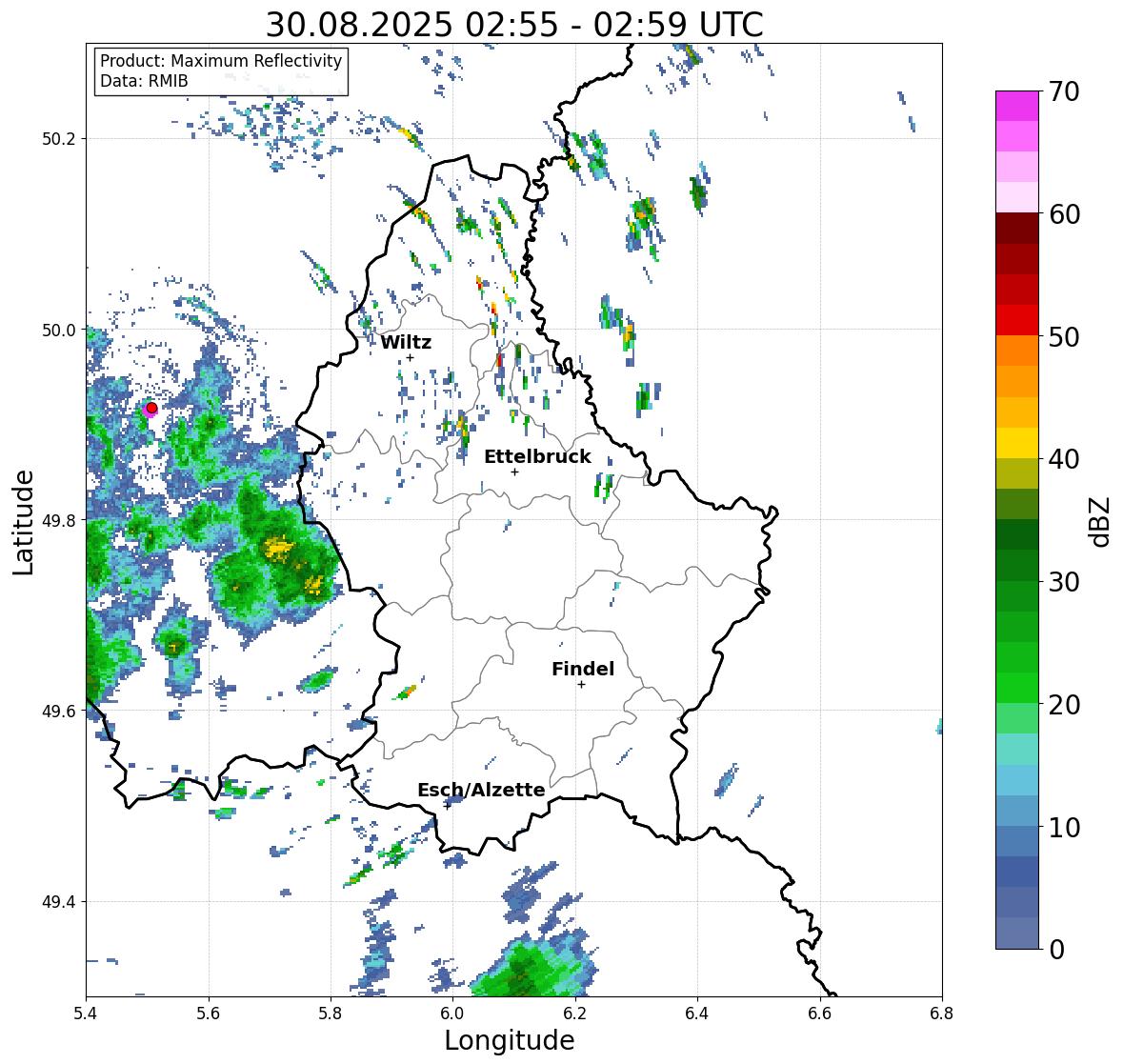Click the Longitude axis label
This screenshot has height=1064, width=1123.
click(510, 1040)
